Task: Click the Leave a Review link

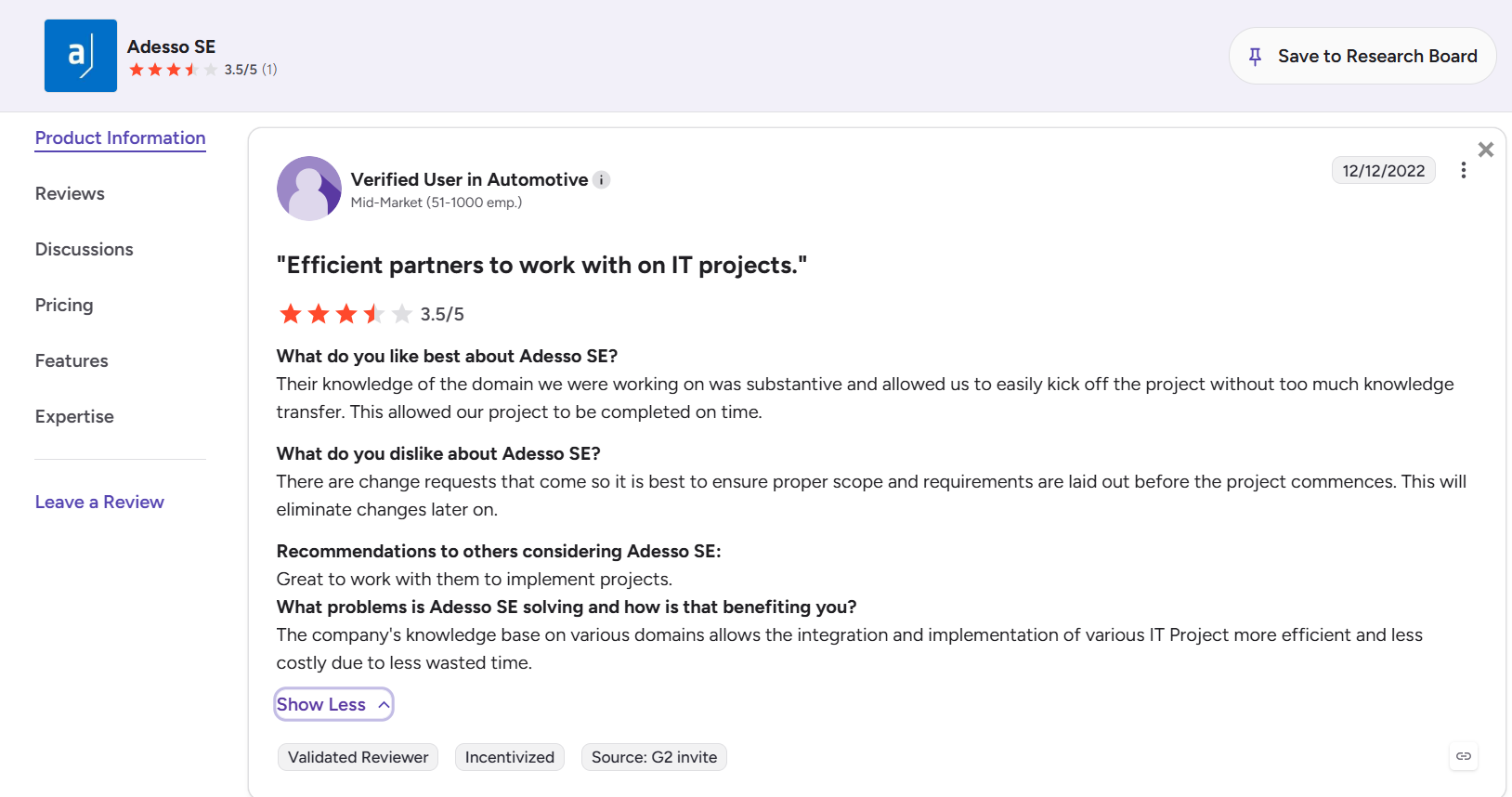Action: pos(99,502)
